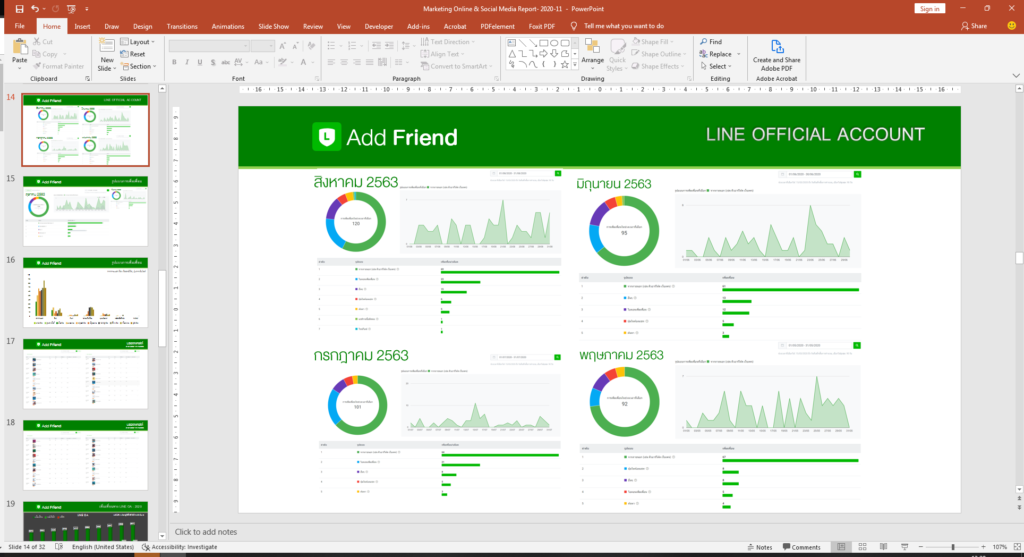1024x557 pixels.
Task: Collapse the ribbon with the chevron
Action: tap(1016, 76)
